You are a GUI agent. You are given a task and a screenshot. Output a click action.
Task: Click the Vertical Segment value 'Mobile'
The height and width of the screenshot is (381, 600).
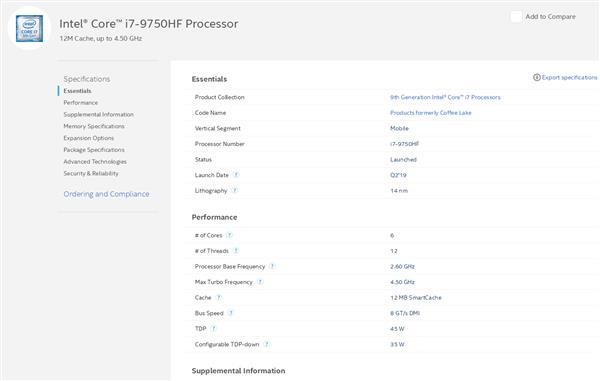399,129
